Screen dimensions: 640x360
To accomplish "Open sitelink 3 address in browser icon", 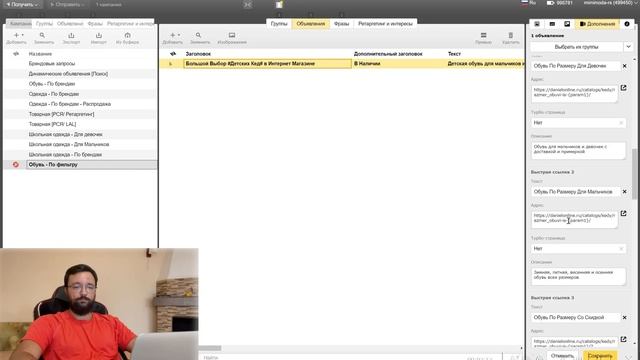I will point(624,339).
